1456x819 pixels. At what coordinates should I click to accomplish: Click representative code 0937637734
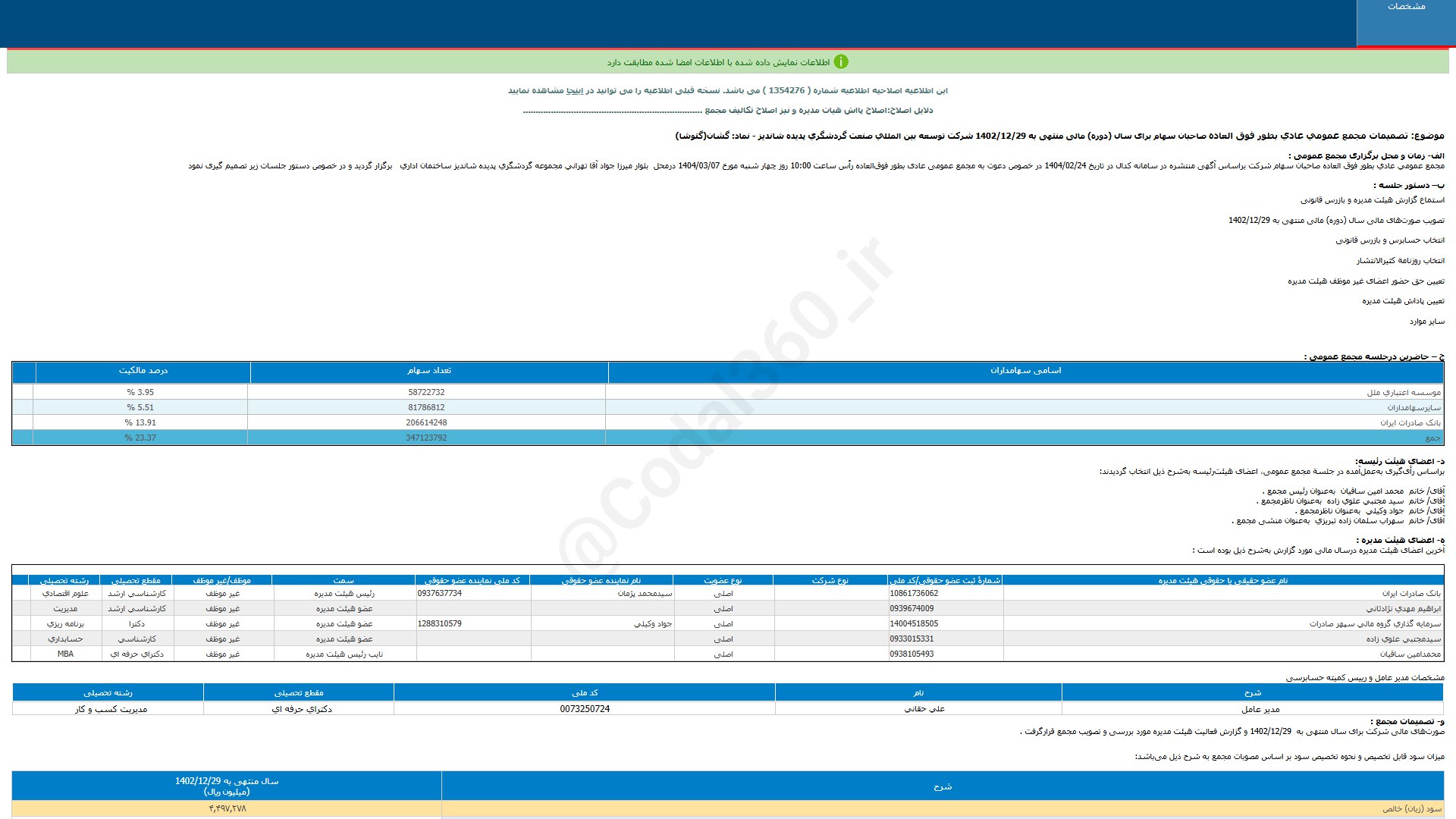point(440,594)
